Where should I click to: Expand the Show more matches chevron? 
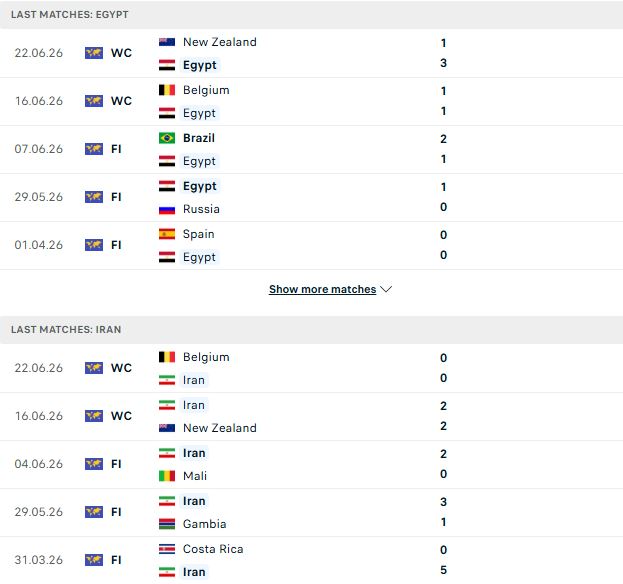coord(386,289)
